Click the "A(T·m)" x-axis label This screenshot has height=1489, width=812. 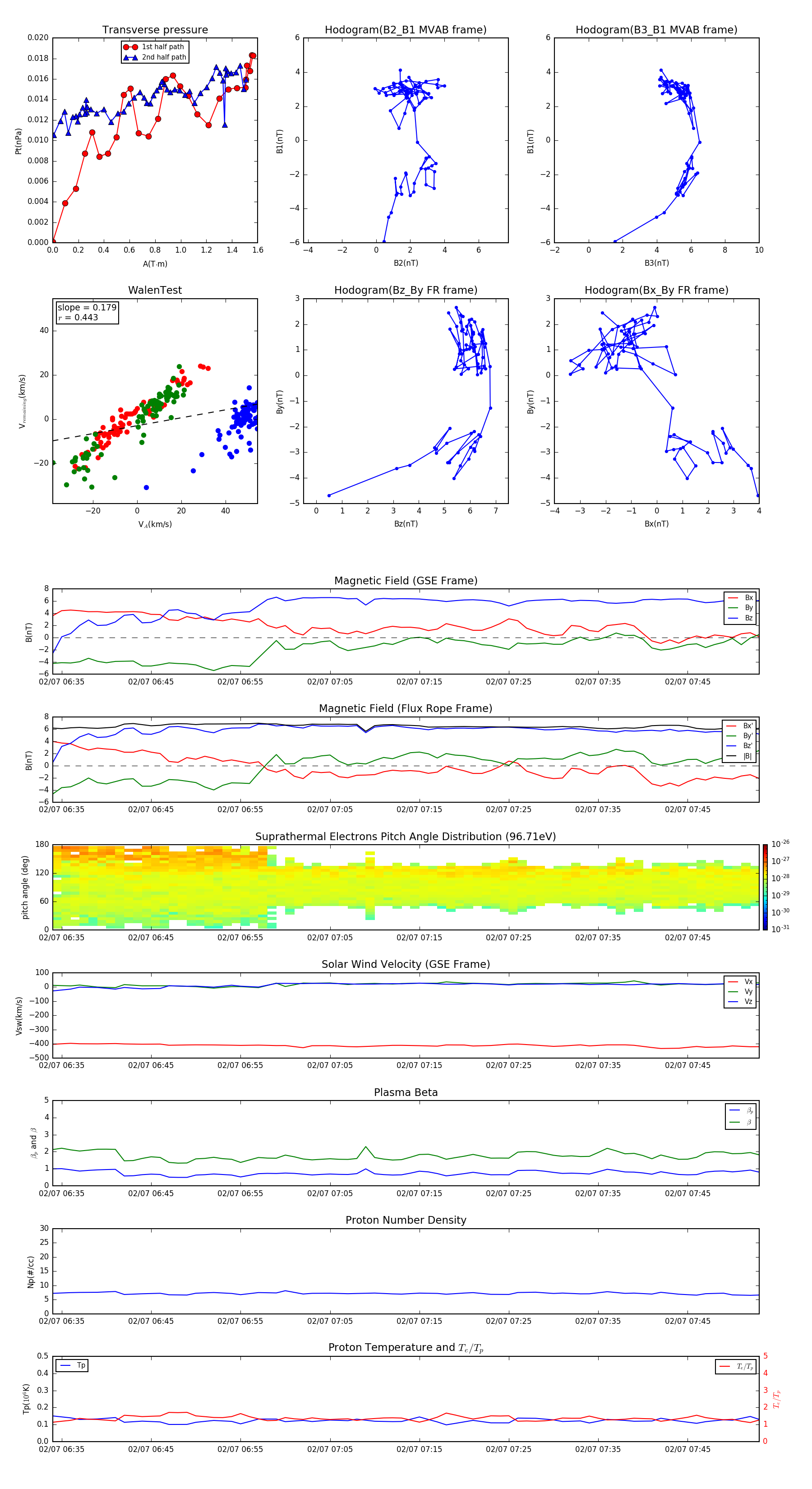(155, 264)
